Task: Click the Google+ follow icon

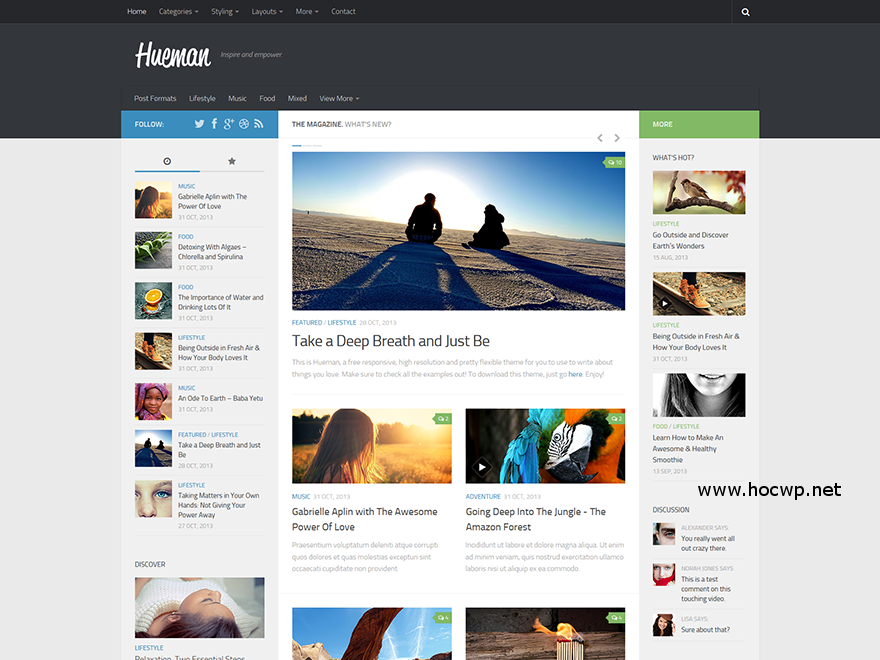Action: (229, 124)
